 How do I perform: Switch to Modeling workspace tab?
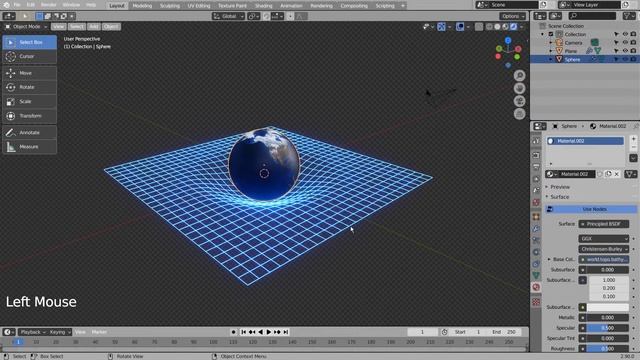pyautogui.click(x=142, y=6)
